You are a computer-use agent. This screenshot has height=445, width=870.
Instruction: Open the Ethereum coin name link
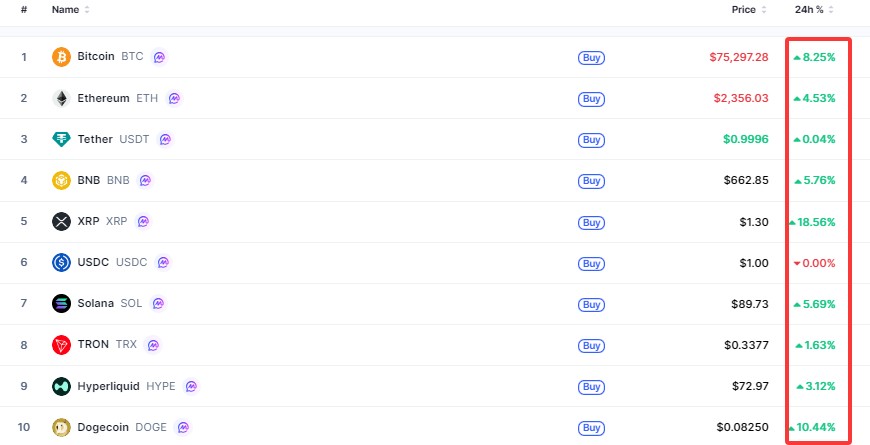[x=103, y=98]
